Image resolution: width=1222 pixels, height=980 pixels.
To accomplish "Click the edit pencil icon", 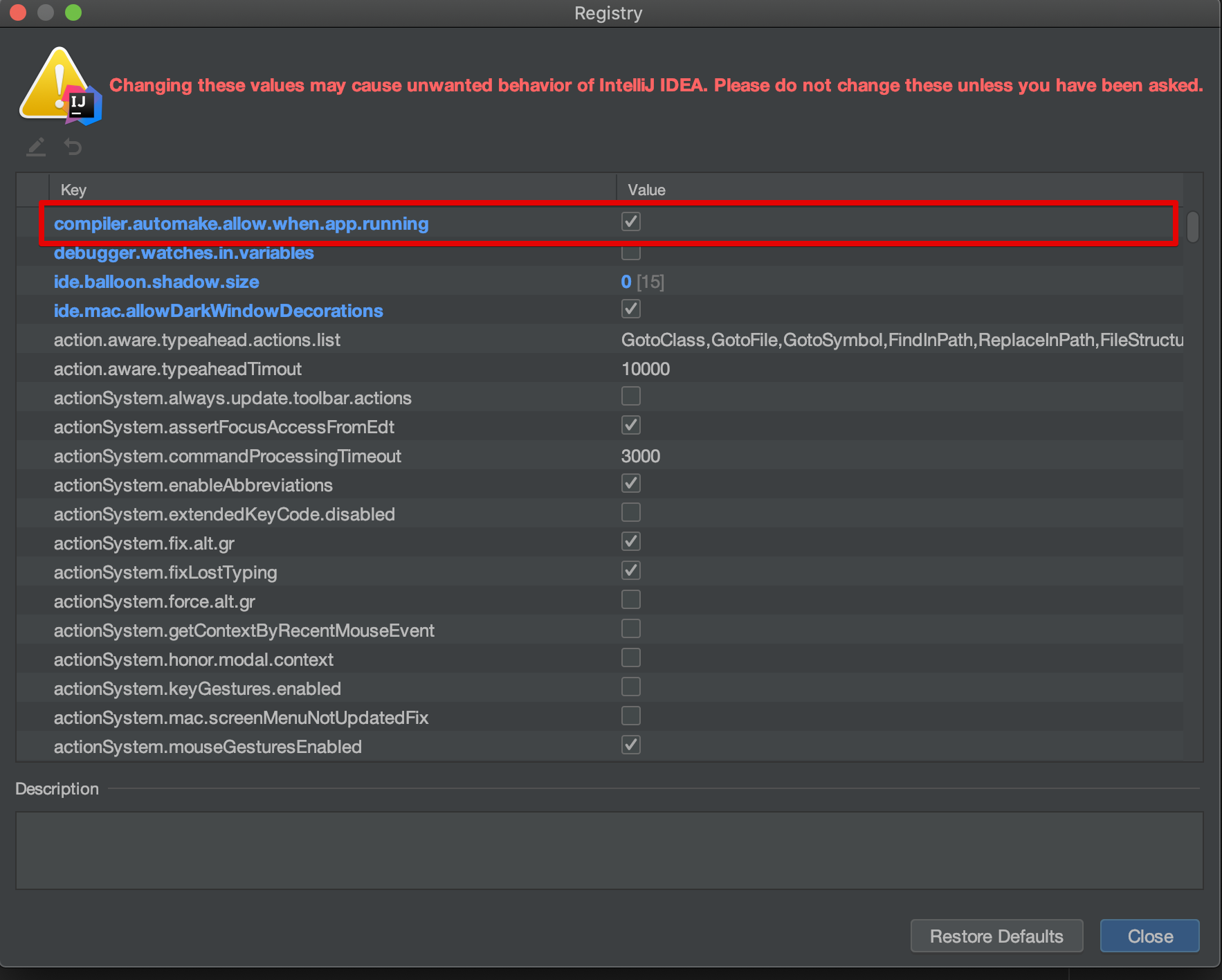I will point(36,147).
